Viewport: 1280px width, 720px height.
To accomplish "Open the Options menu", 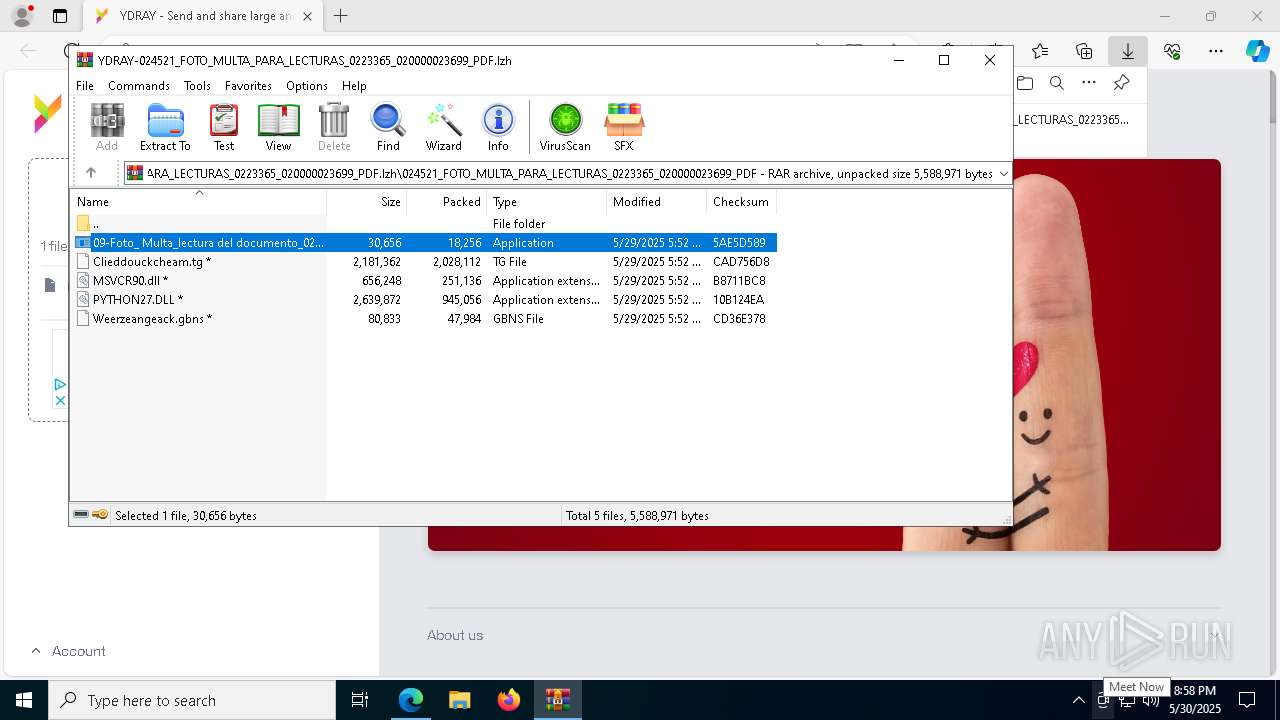I will click(307, 86).
